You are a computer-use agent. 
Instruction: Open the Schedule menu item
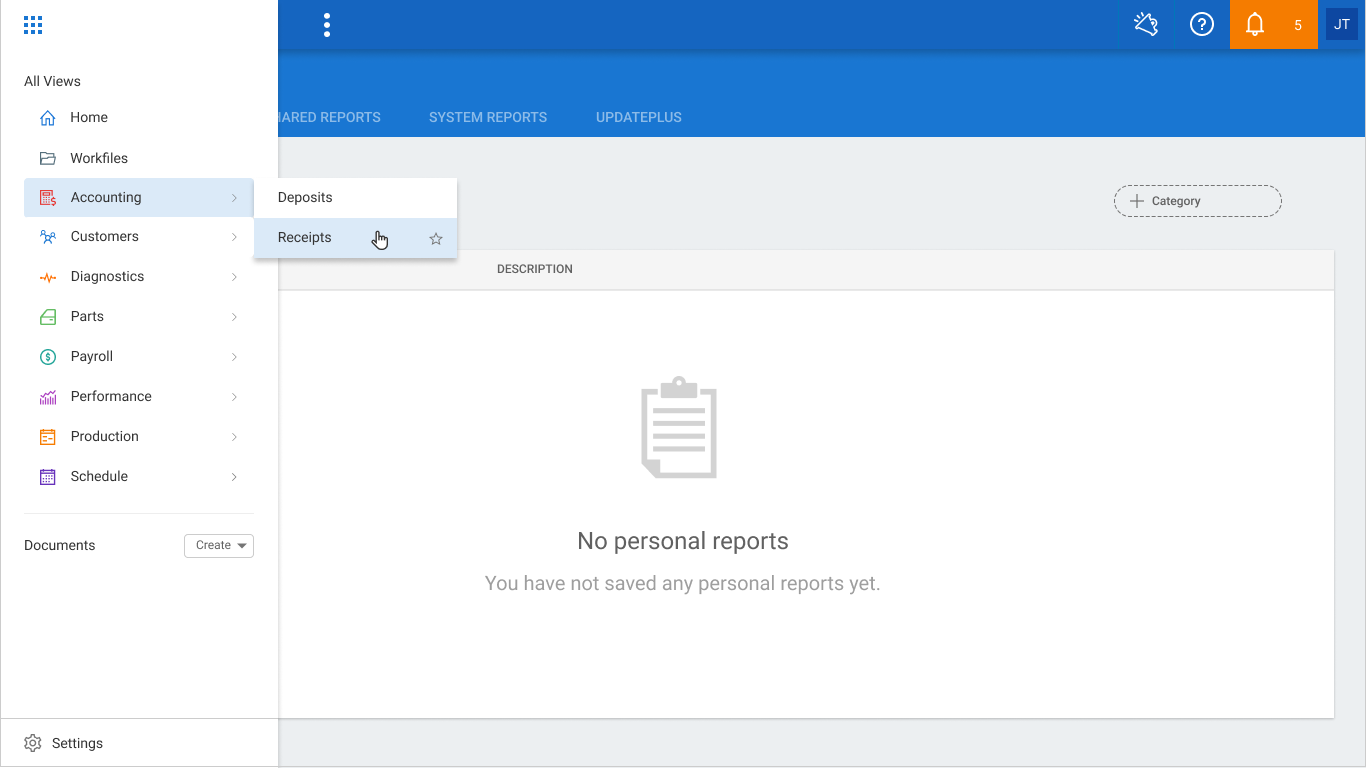coord(139,477)
